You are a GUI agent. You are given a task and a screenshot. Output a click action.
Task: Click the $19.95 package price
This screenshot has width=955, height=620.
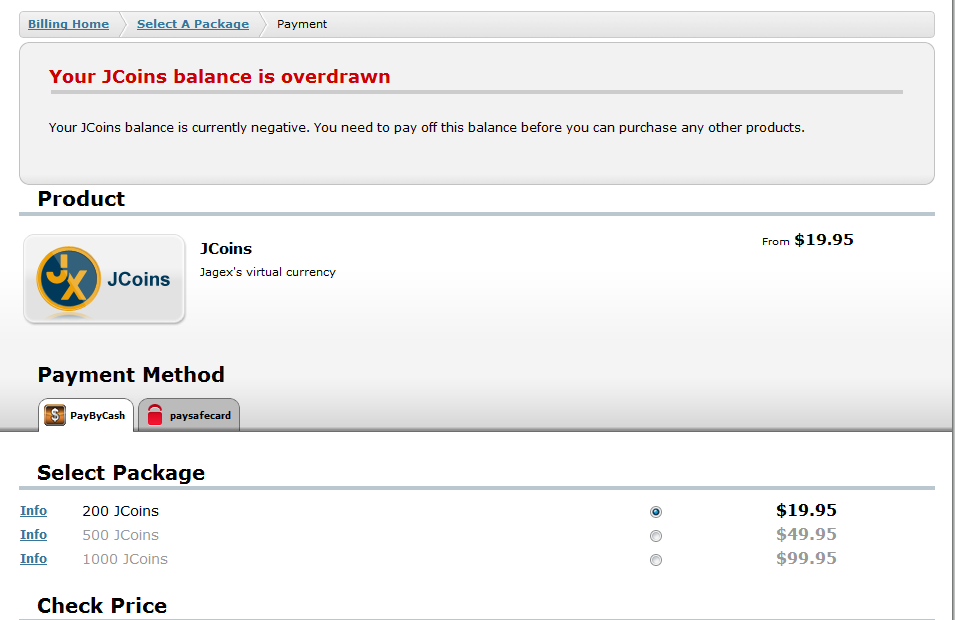point(806,510)
